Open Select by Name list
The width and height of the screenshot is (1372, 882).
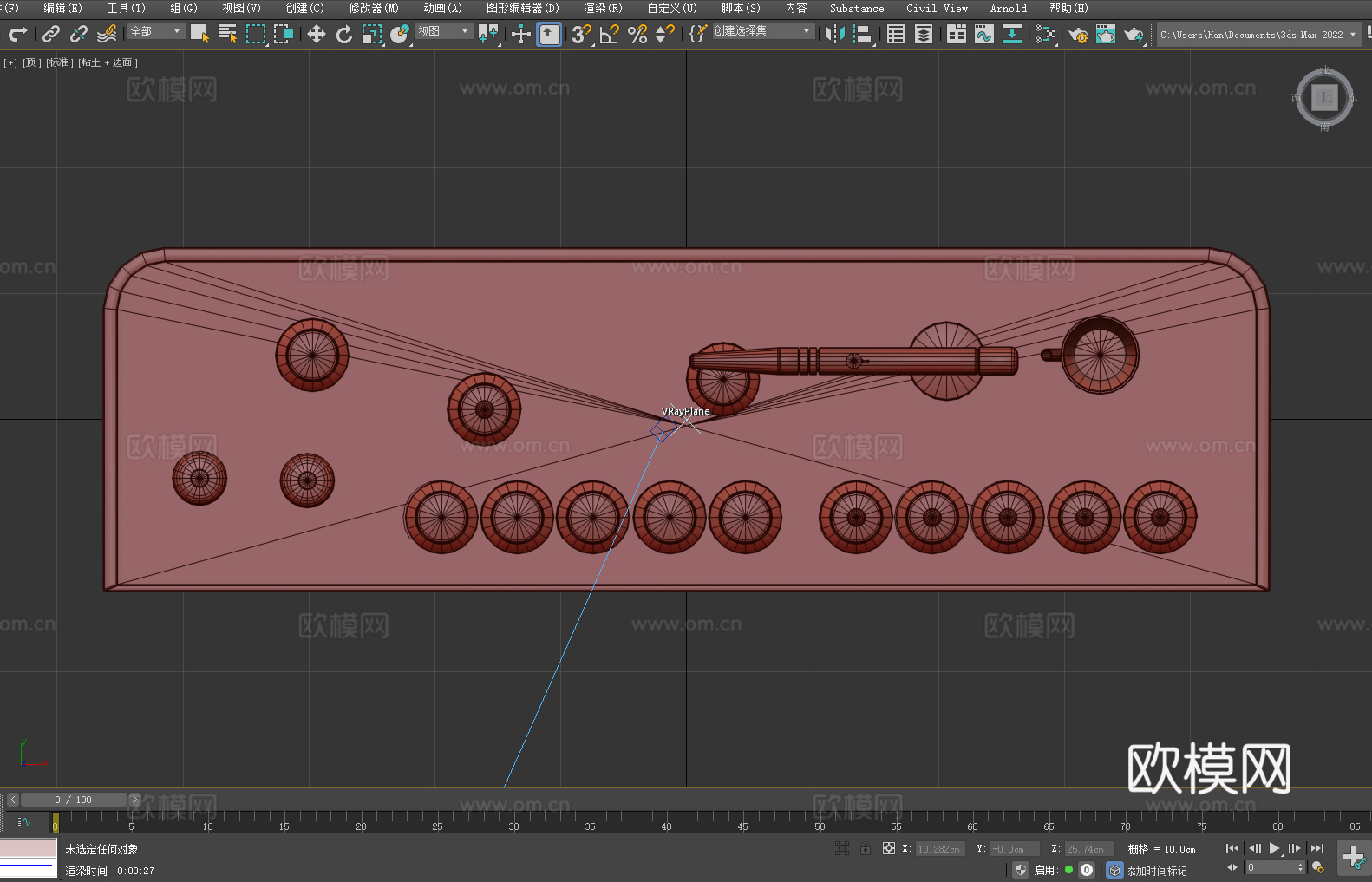[x=227, y=34]
